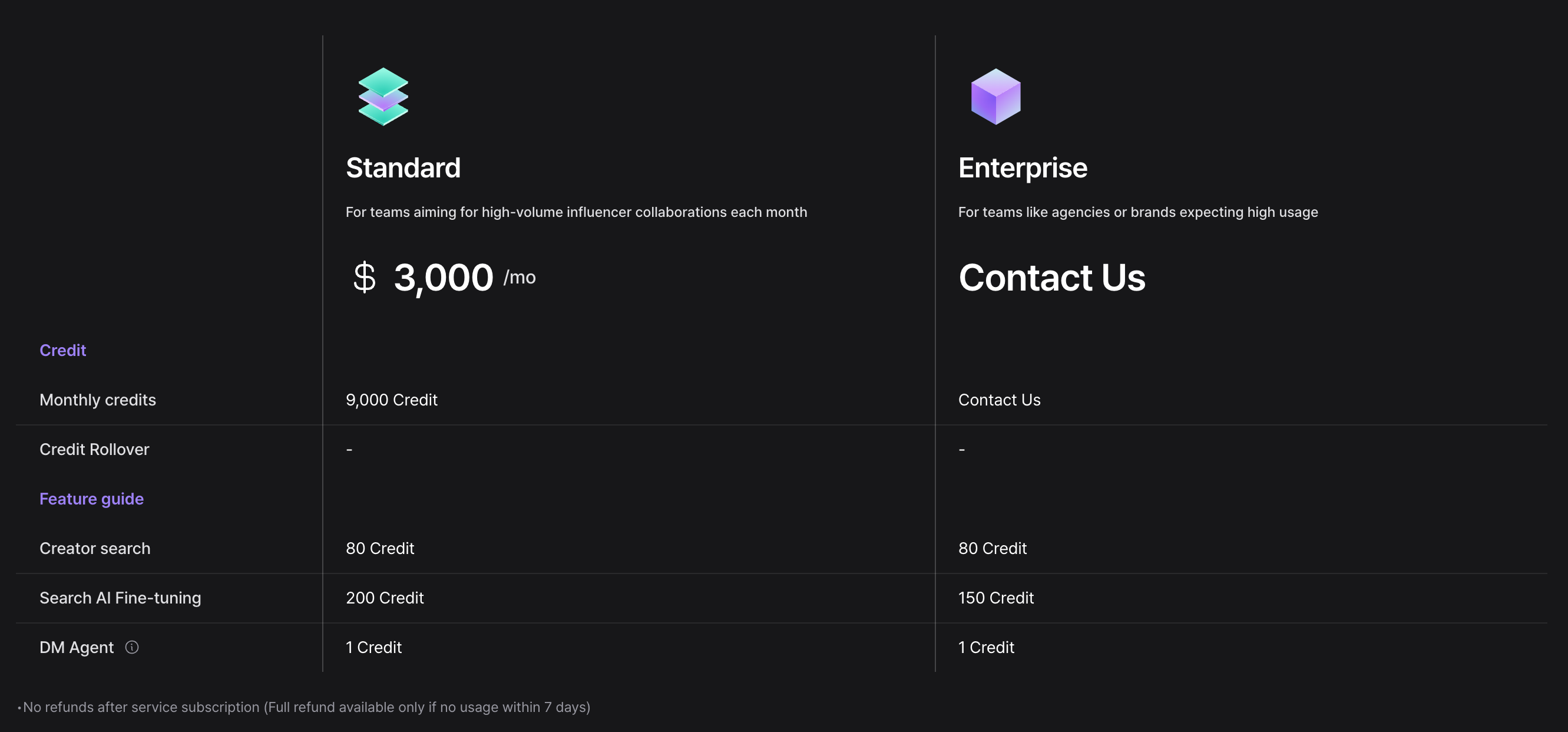1568x732 pixels.
Task: Click the Enterprise plan purple cube icon
Action: (995, 96)
